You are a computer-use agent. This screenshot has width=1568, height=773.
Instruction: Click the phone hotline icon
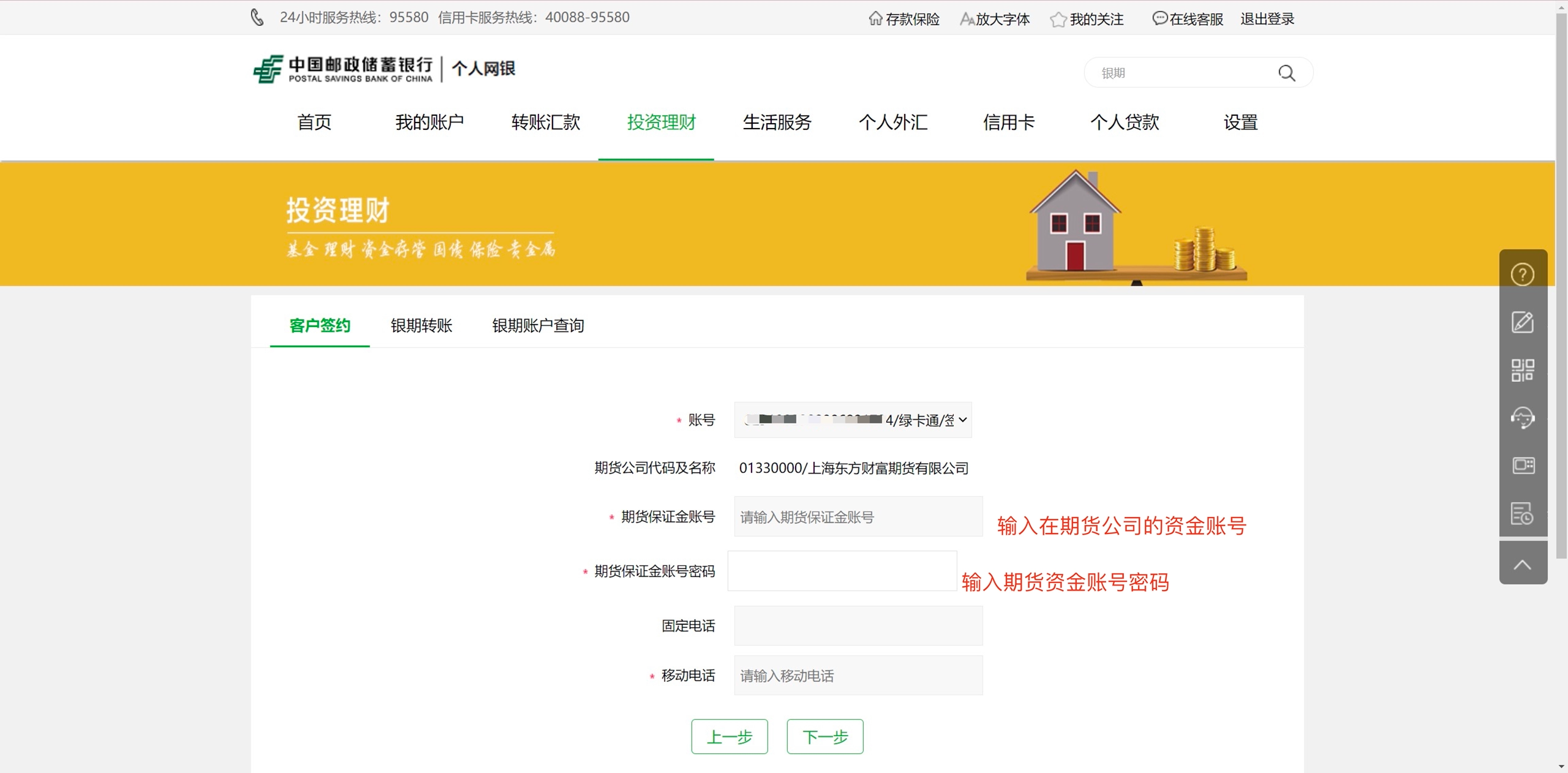pyautogui.click(x=258, y=18)
